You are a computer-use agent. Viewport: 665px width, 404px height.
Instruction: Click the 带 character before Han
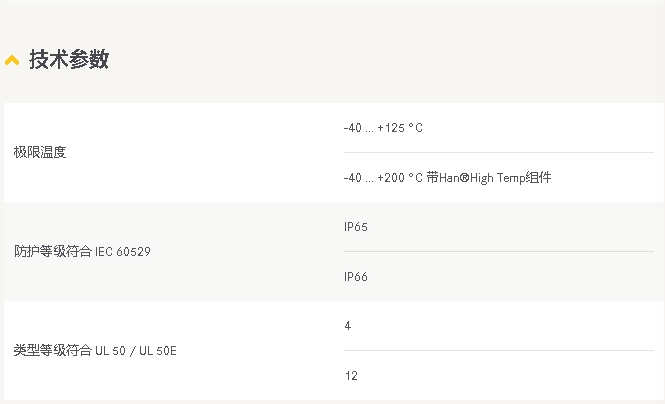[x=431, y=178]
